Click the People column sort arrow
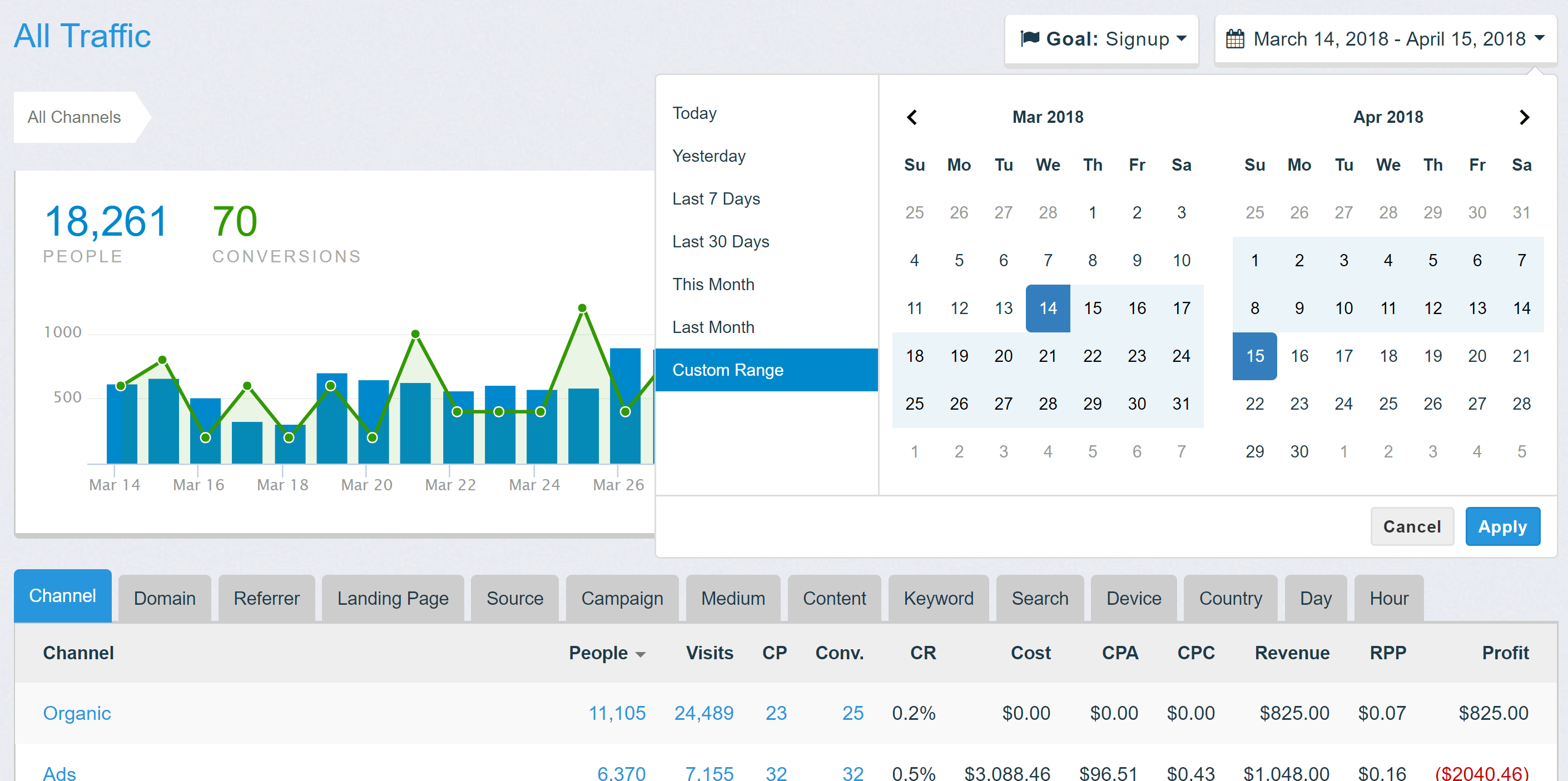This screenshot has width=1568, height=781. [641, 654]
